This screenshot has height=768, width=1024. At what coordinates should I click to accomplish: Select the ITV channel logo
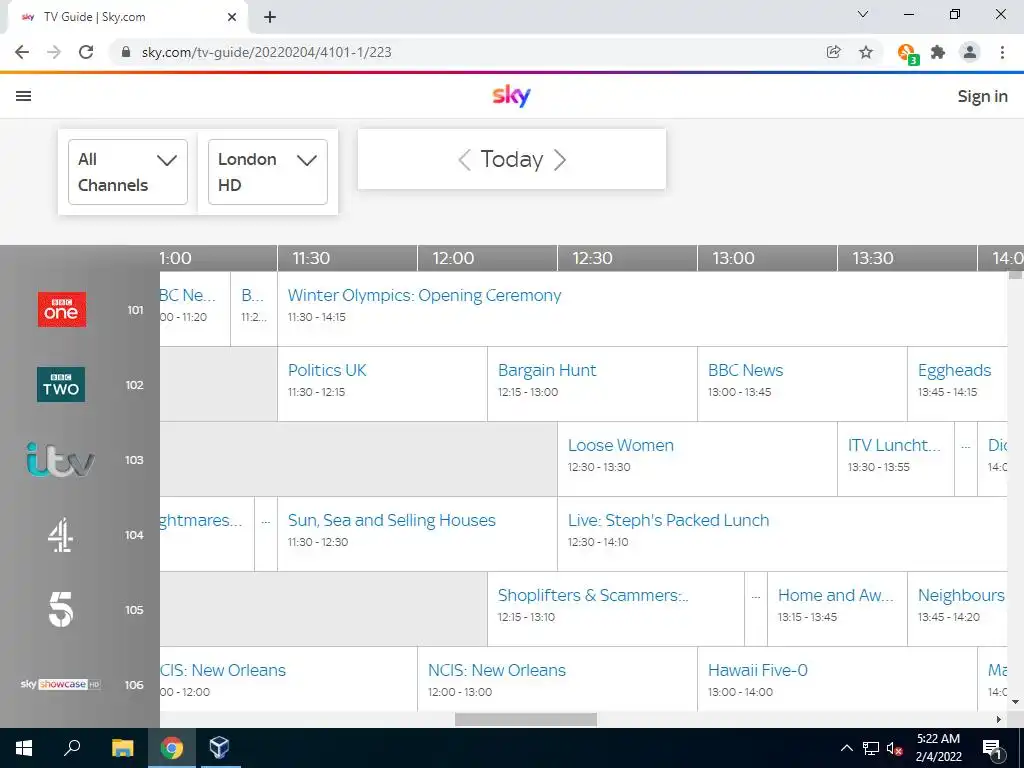tap(60, 459)
